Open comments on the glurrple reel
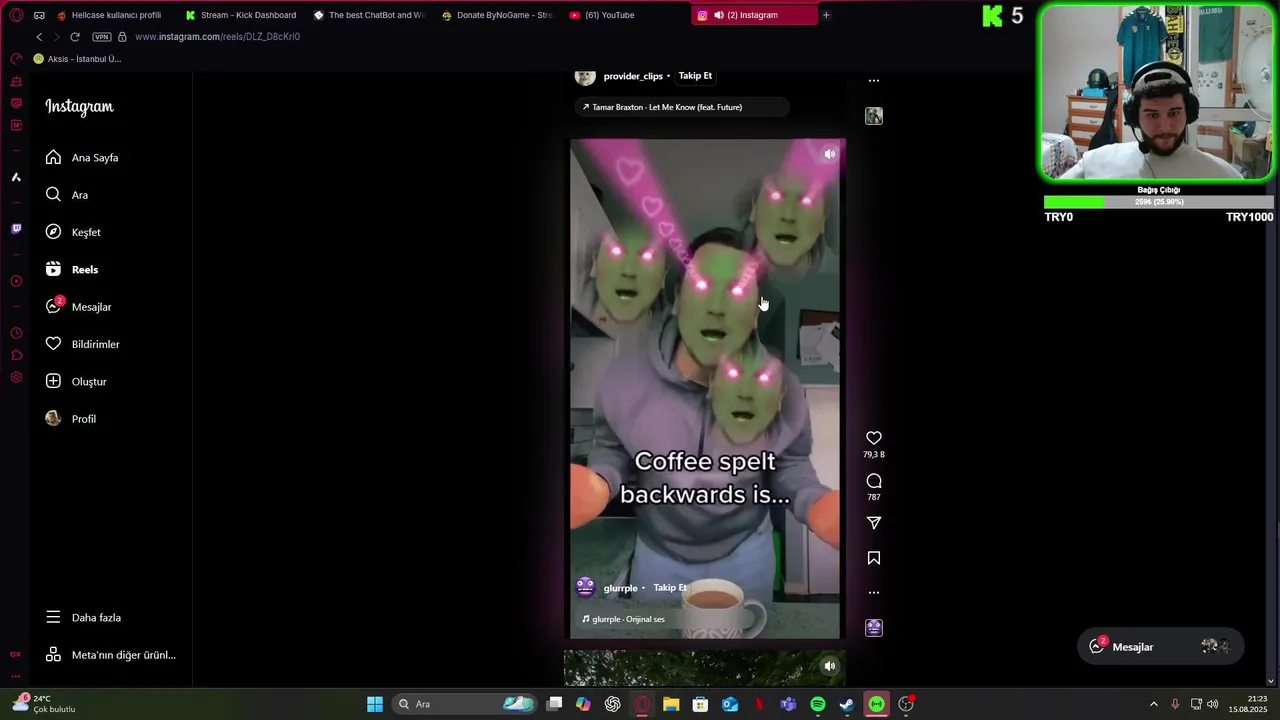Viewport: 1280px width, 720px height. coord(874,481)
